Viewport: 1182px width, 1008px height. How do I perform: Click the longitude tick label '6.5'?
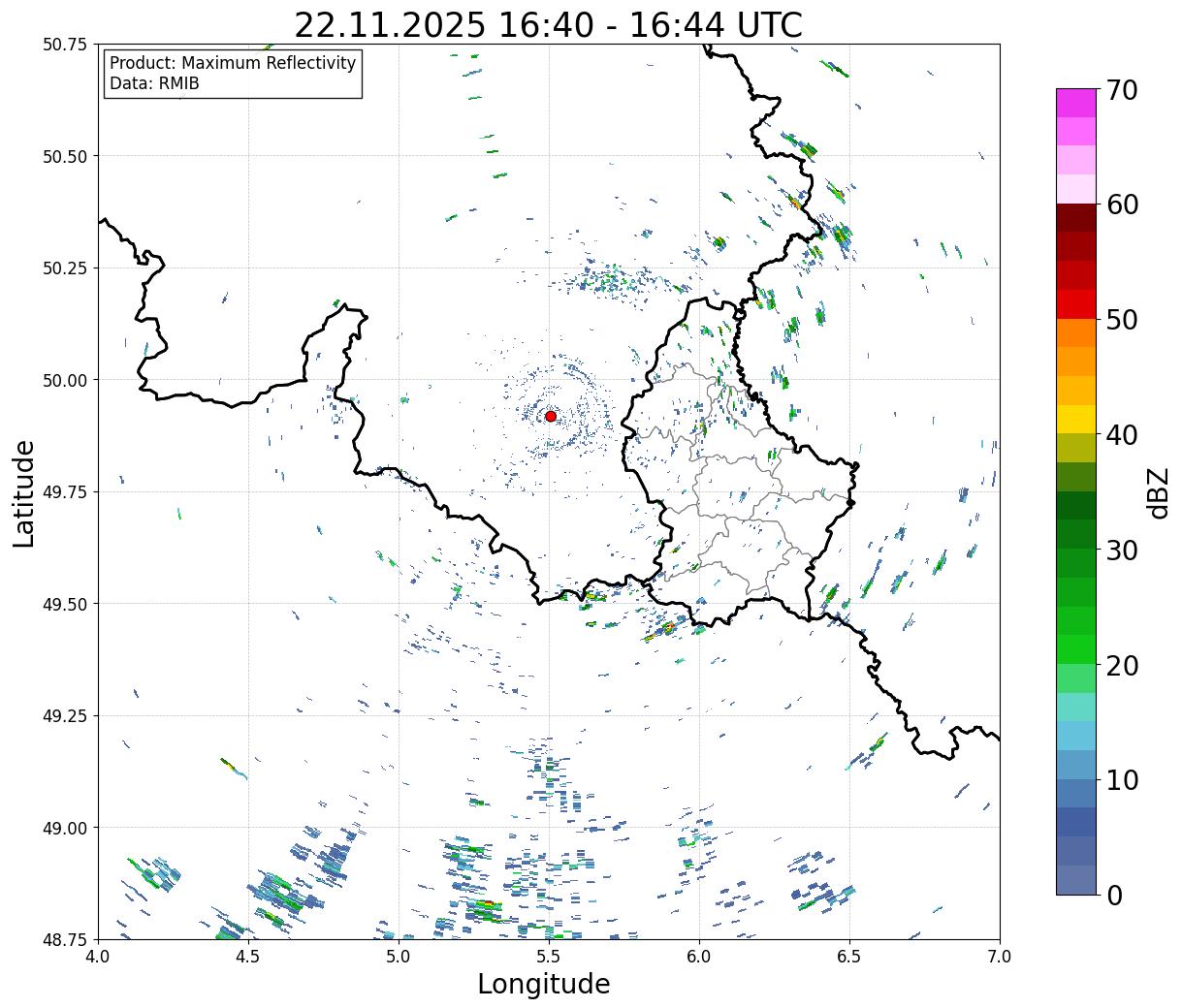pos(849,957)
